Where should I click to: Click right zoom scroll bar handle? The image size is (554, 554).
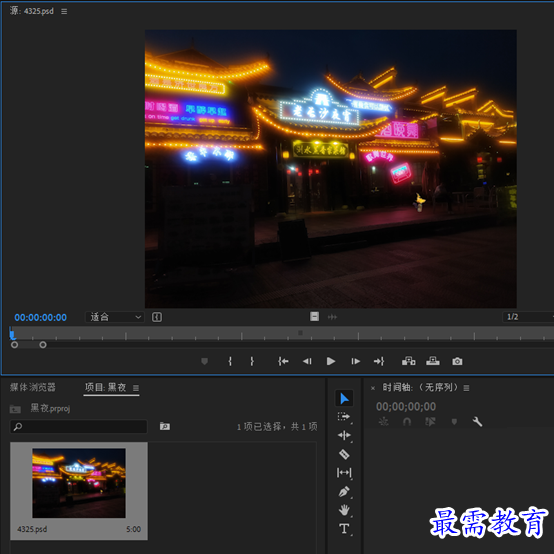click(43, 344)
